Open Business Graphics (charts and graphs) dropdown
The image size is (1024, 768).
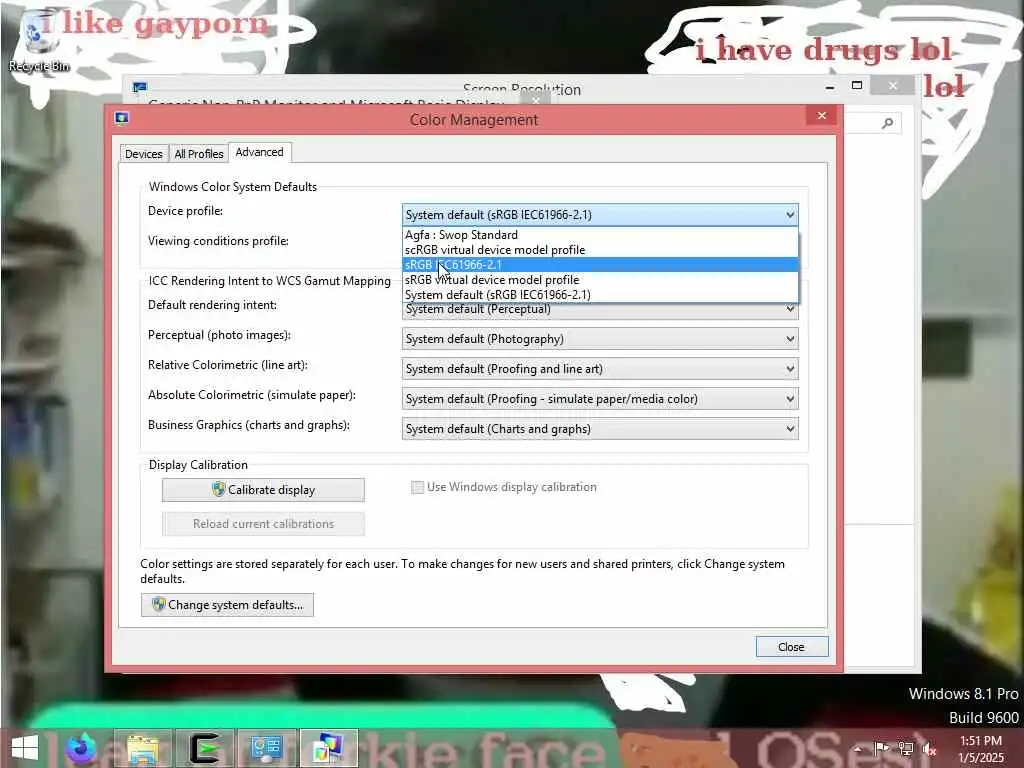[x=600, y=429]
